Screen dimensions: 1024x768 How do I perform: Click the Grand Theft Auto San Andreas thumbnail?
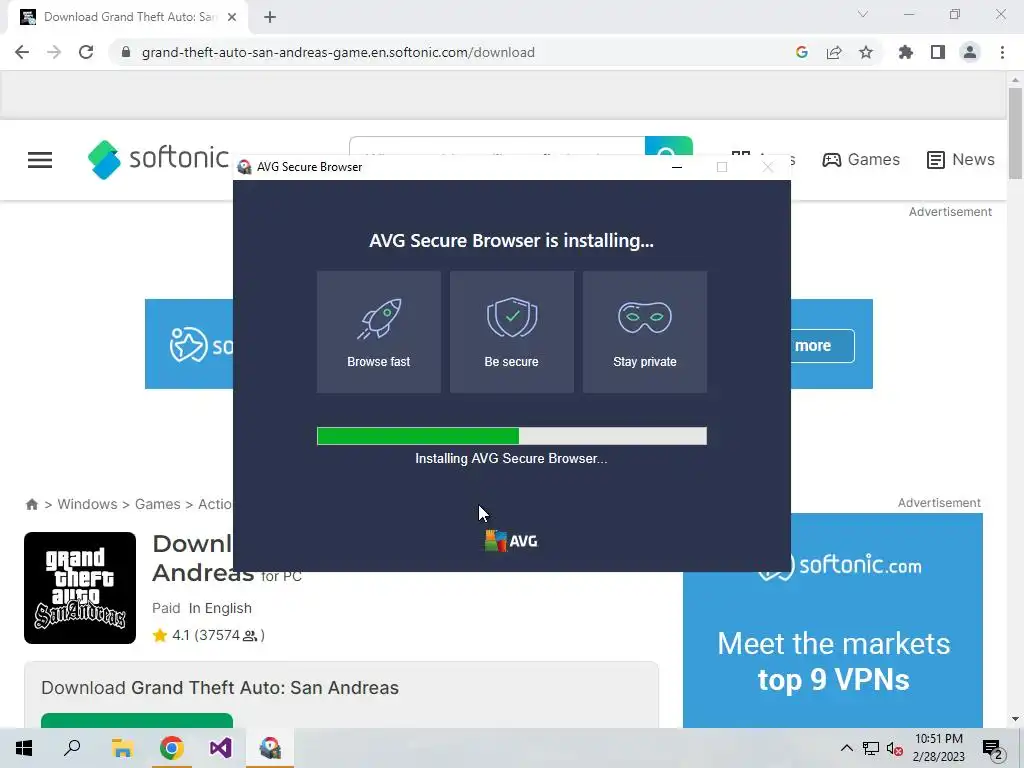(x=80, y=588)
